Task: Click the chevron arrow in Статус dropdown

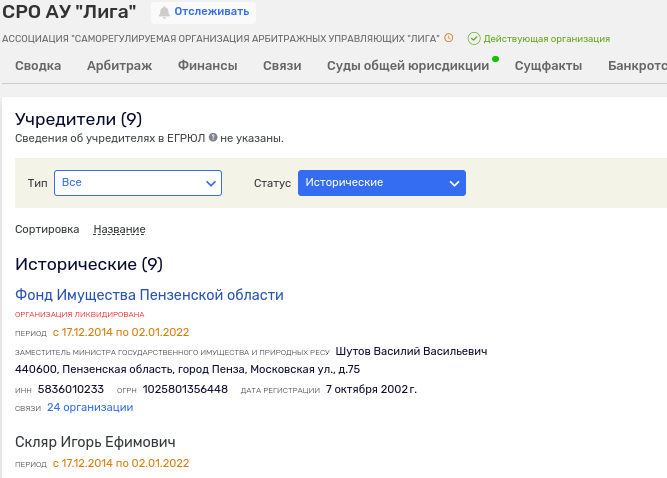Action: point(454,184)
